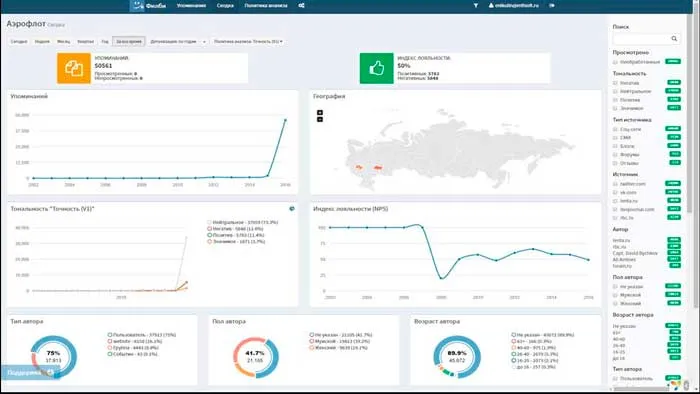This screenshot has width=700, height=394.
Task: Toggle the Мужской author gender checkbox
Action: 615,295
